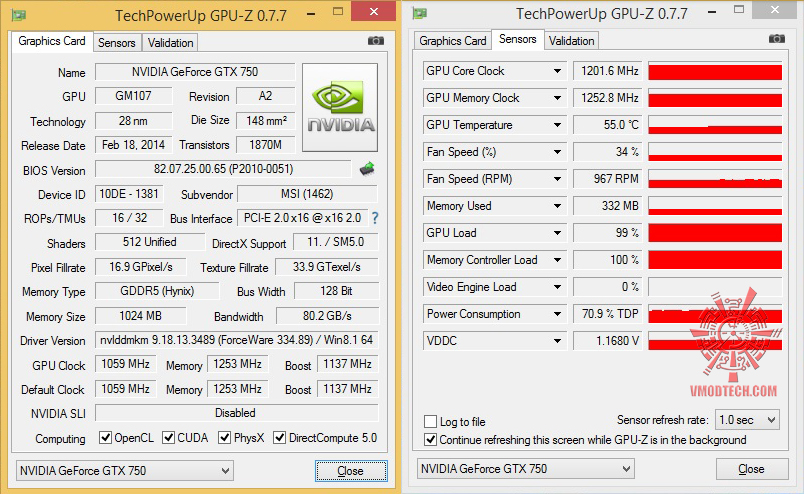Click the Bus Interface question mark icon
804x494 pixels.
[x=375, y=218]
